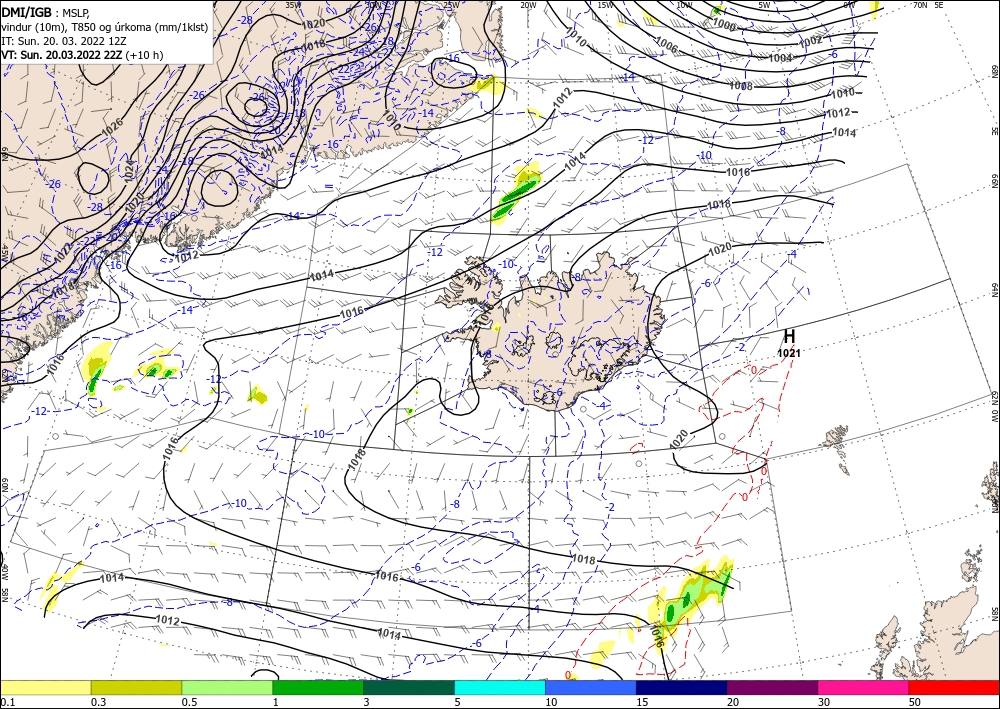1000x709 pixels.
Task: Click the navy legend swatch starting at 15
Action: (x=682, y=687)
